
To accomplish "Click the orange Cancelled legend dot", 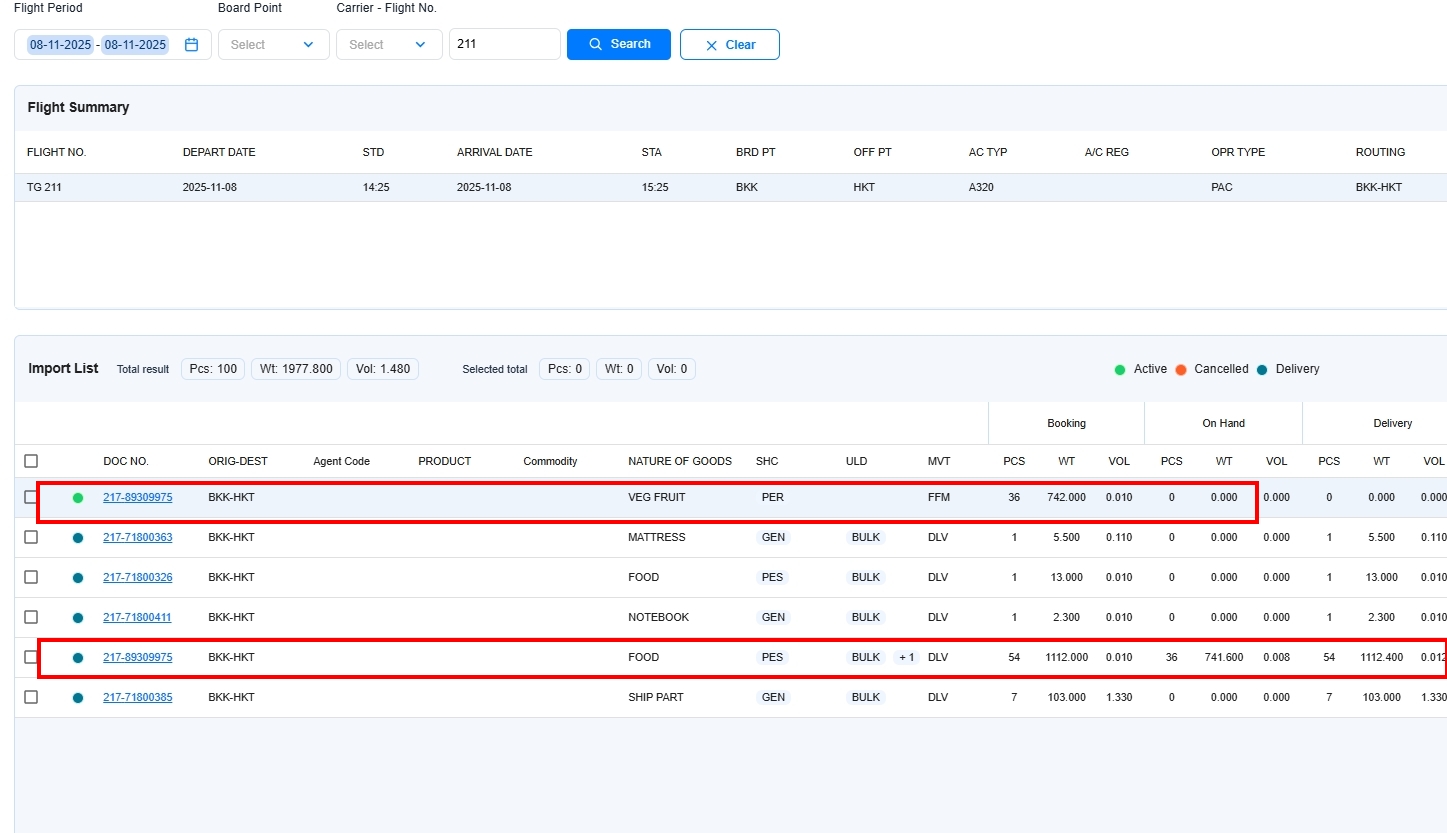I will point(1181,370).
